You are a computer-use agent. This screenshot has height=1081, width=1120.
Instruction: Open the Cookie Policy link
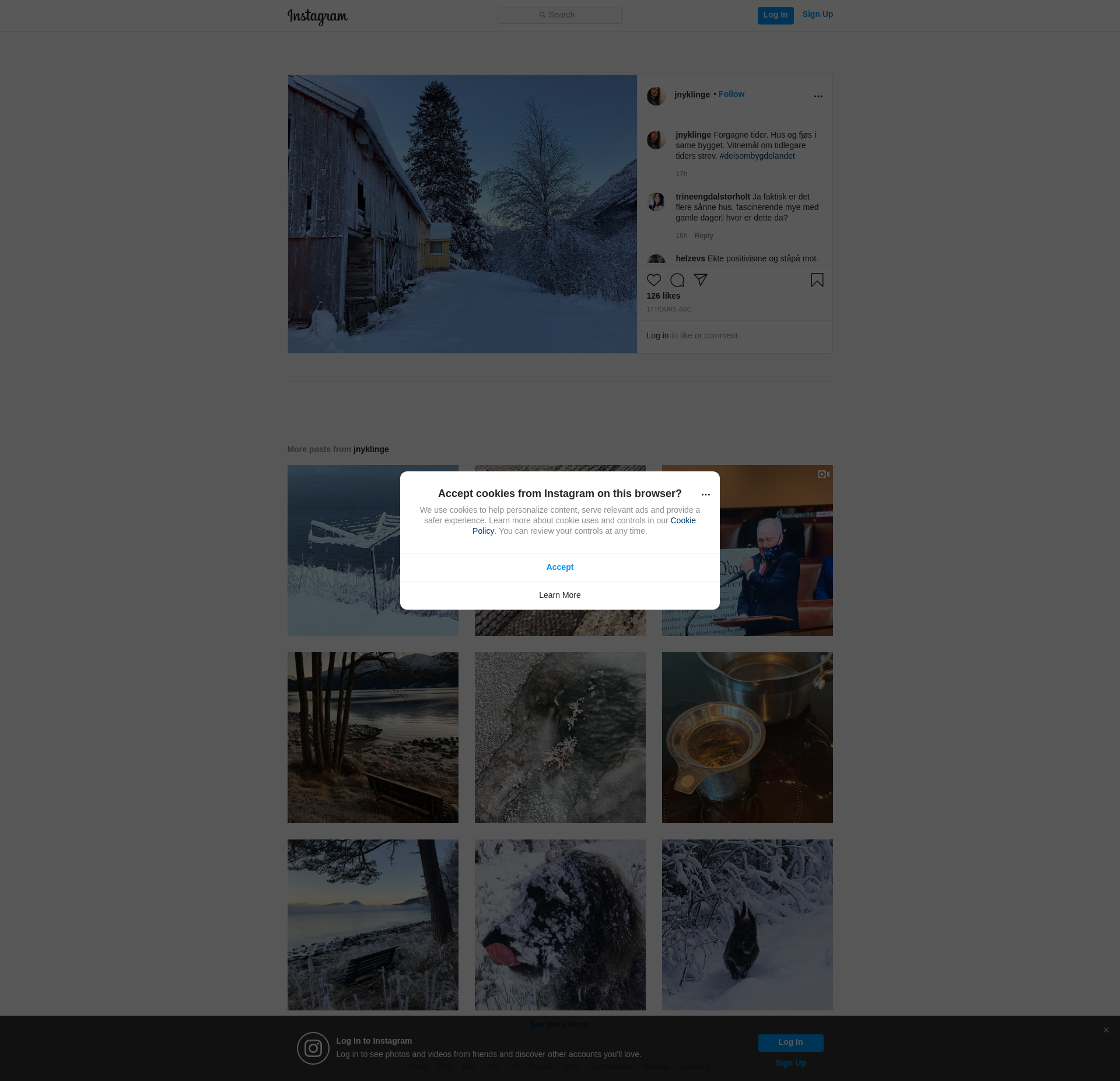(x=683, y=520)
